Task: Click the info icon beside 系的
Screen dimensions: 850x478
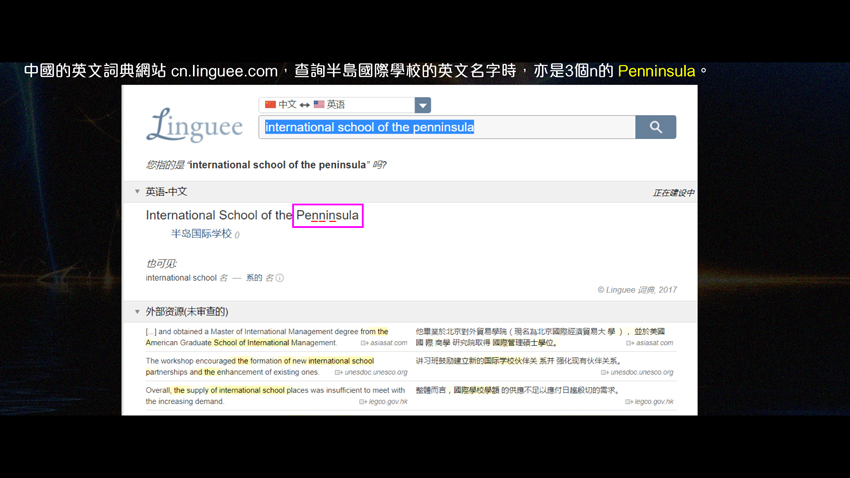Action: click(x=280, y=278)
